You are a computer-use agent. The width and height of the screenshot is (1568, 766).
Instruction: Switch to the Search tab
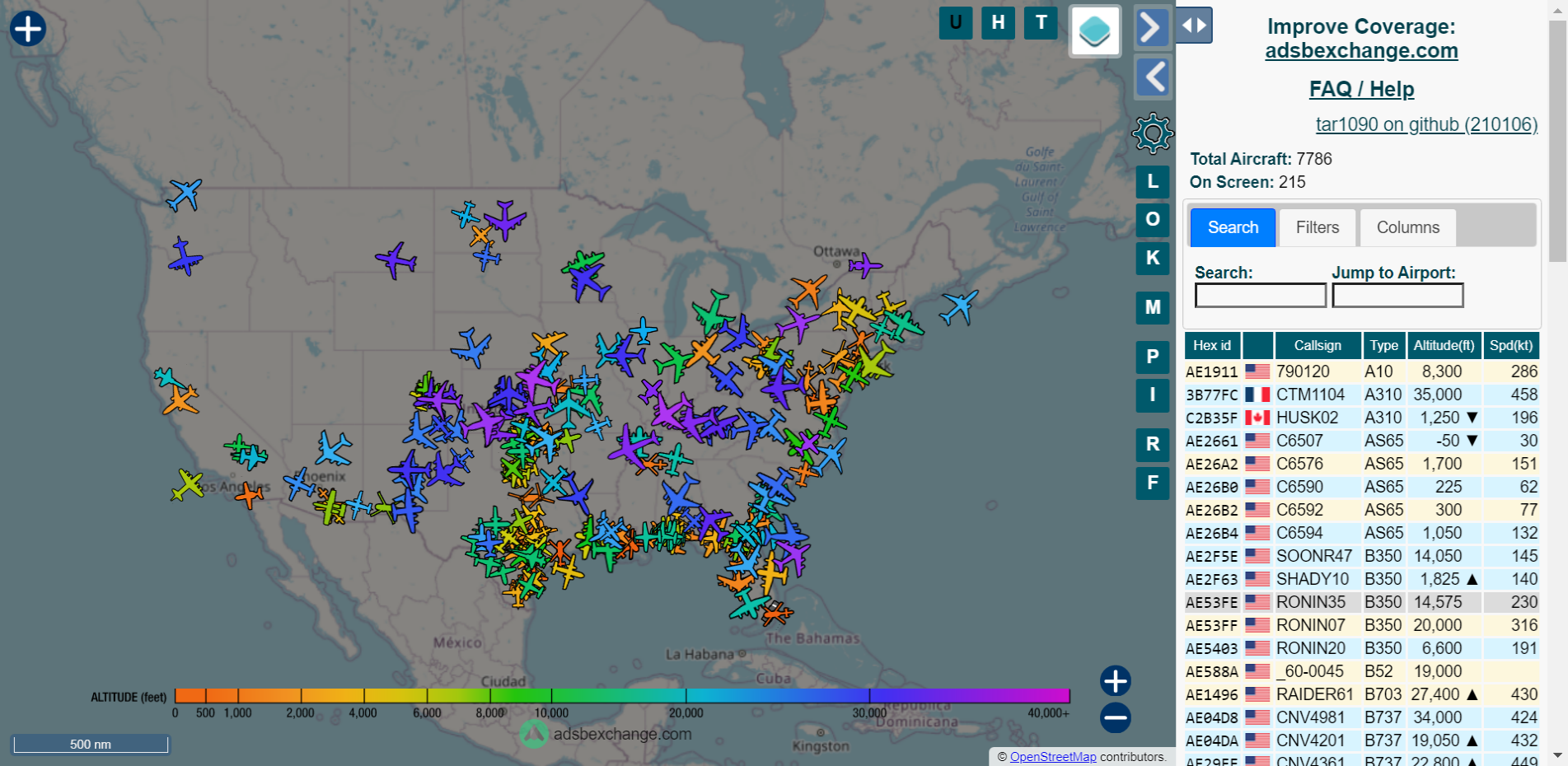[x=1233, y=227]
